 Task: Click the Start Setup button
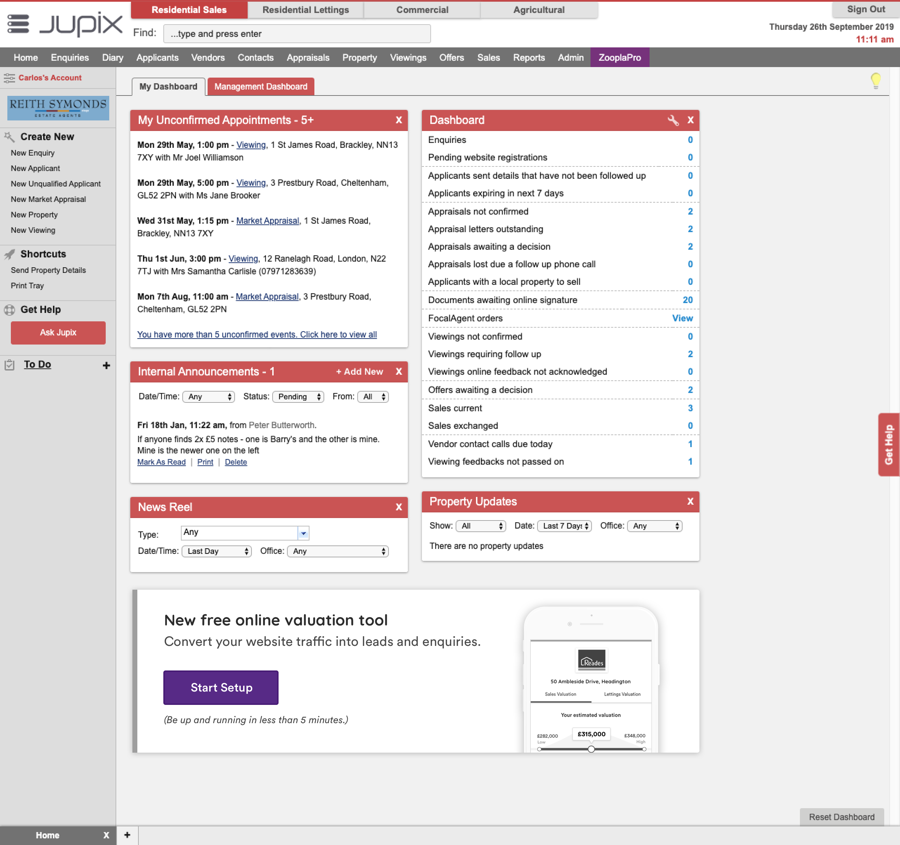click(221, 688)
